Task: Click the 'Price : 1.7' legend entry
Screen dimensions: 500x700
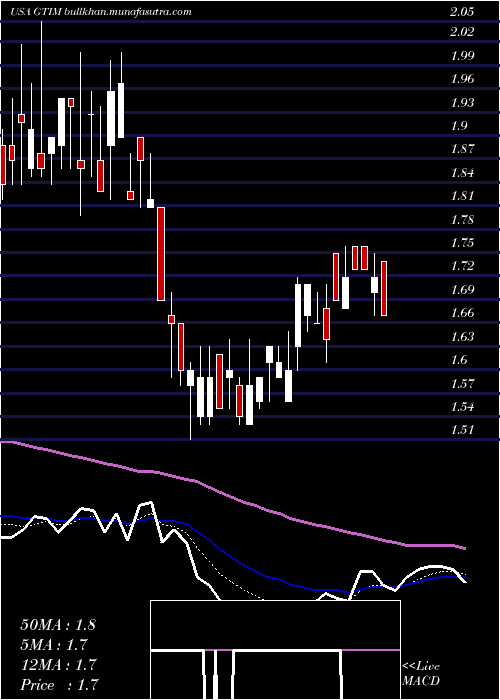Action: [x=59, y=684]
